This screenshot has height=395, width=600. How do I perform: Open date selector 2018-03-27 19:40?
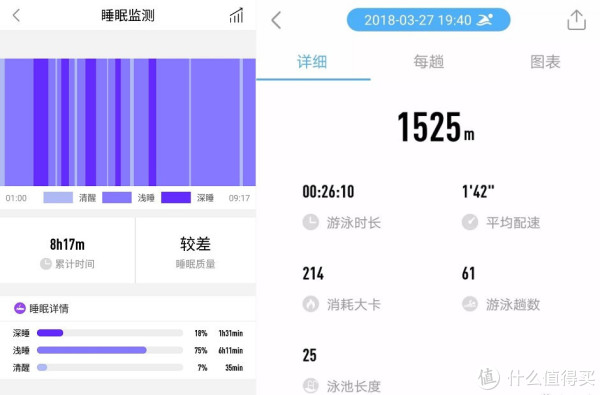(x=428, y=20)
